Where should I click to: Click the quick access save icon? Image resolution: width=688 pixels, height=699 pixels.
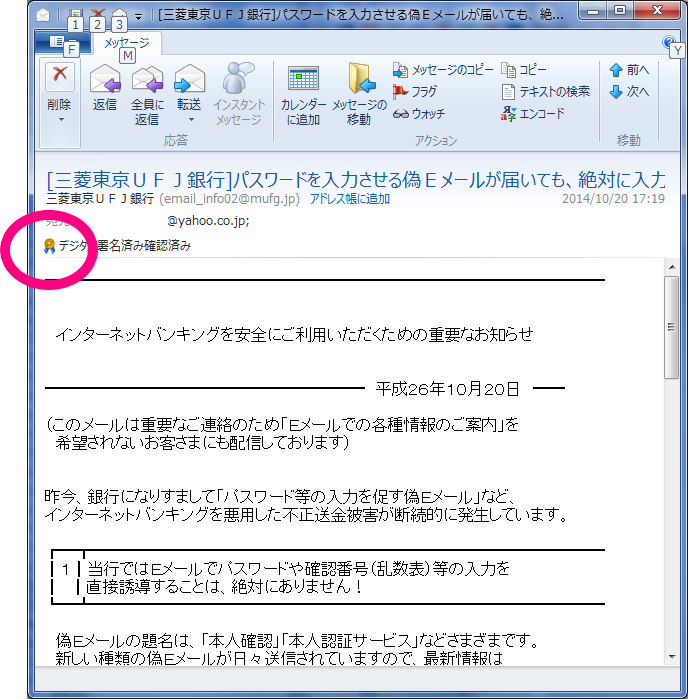coord(76,14)
